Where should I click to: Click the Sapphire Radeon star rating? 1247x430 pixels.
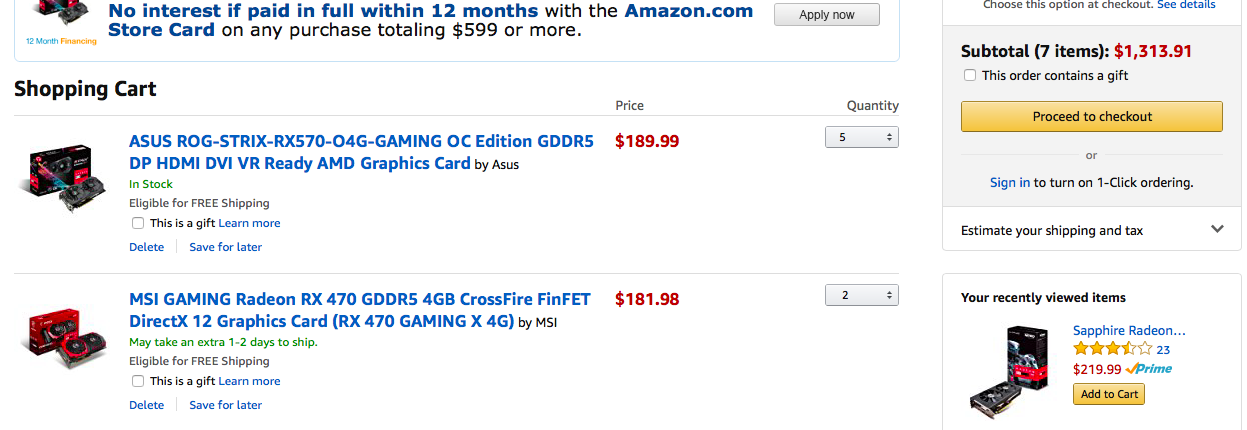pos(1112,349)
